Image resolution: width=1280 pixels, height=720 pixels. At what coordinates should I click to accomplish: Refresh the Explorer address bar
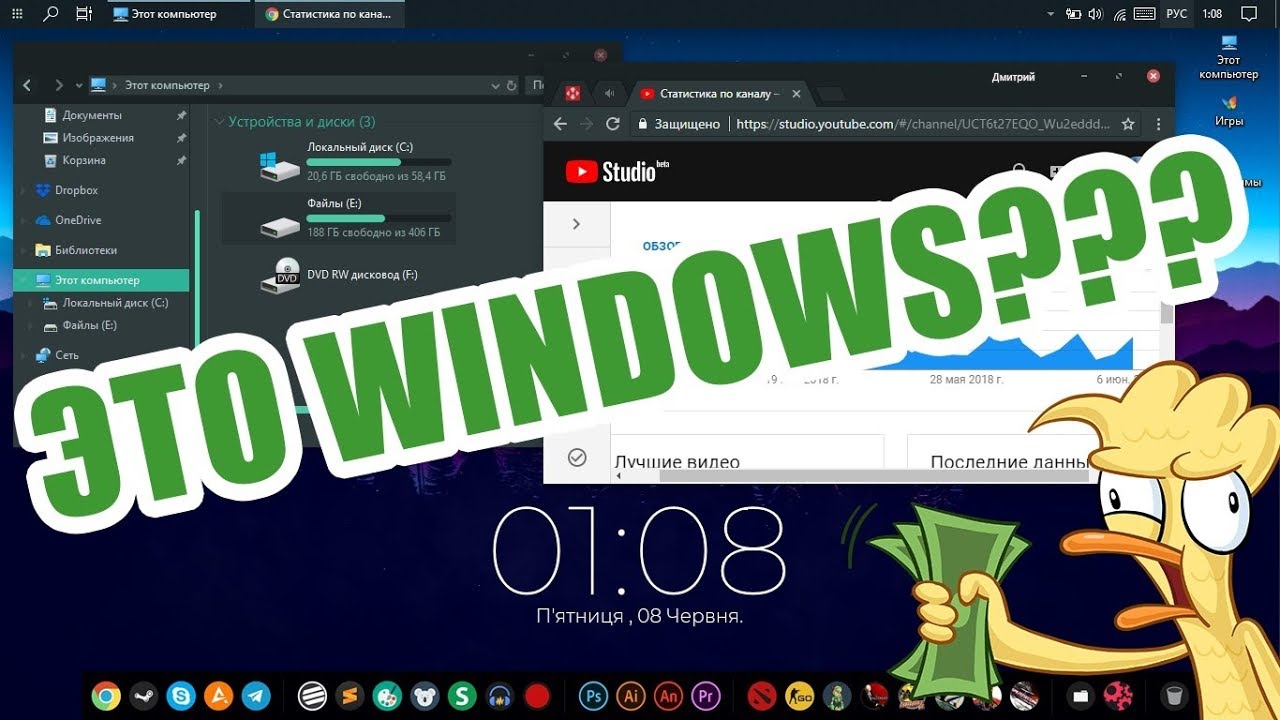(512, 86)
